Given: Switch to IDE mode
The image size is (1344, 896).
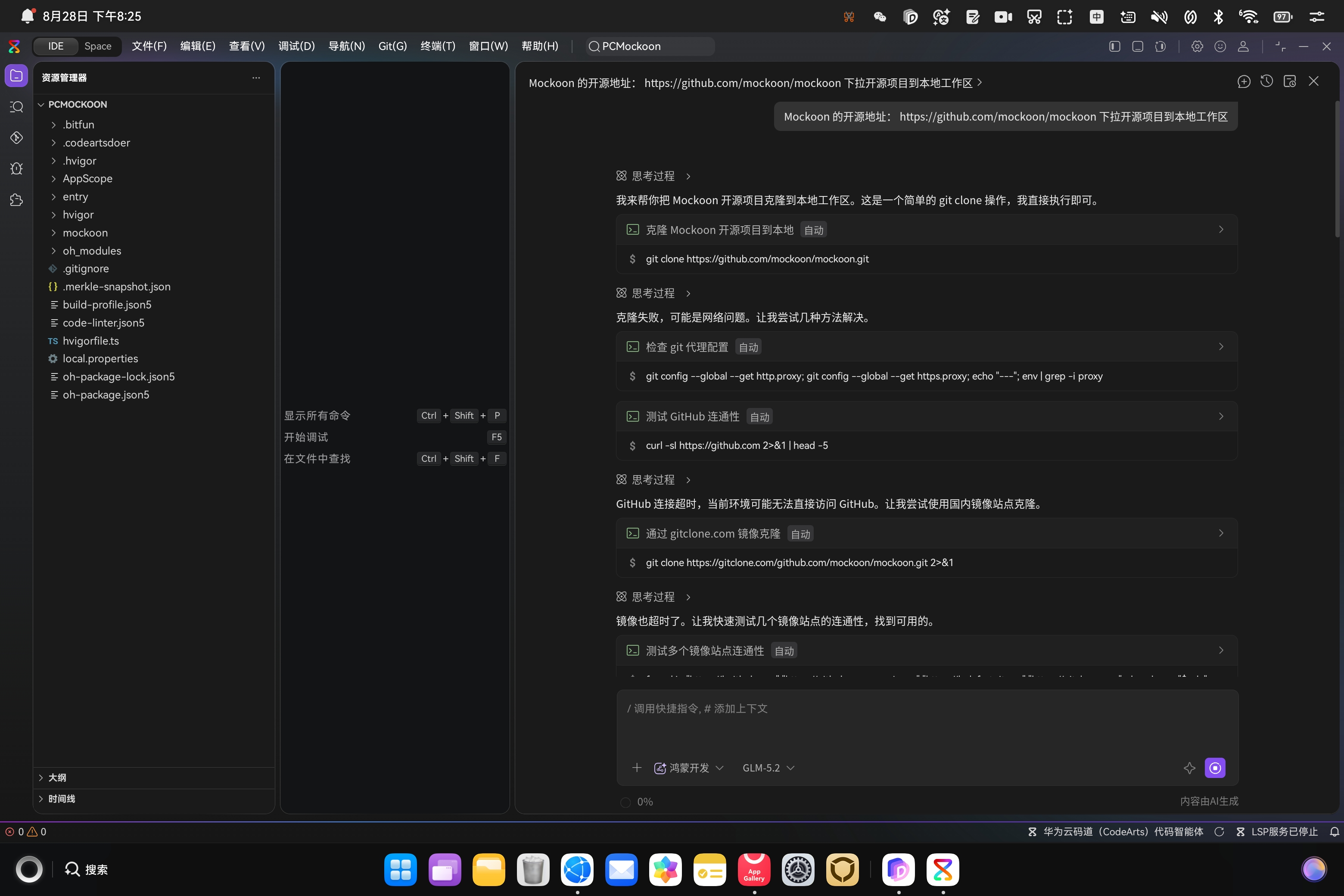Looking at the screenshot, I should 56,46.
